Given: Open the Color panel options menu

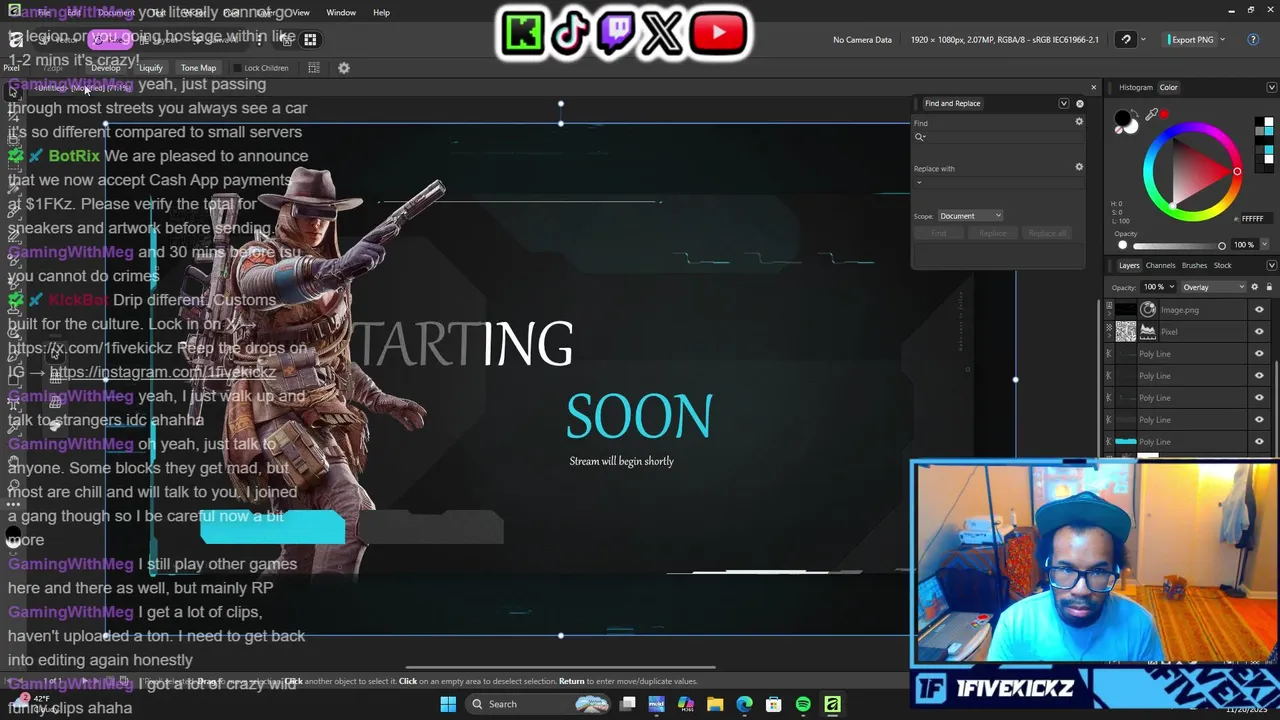Looking at the screenshot, I should click(1271, 87).
